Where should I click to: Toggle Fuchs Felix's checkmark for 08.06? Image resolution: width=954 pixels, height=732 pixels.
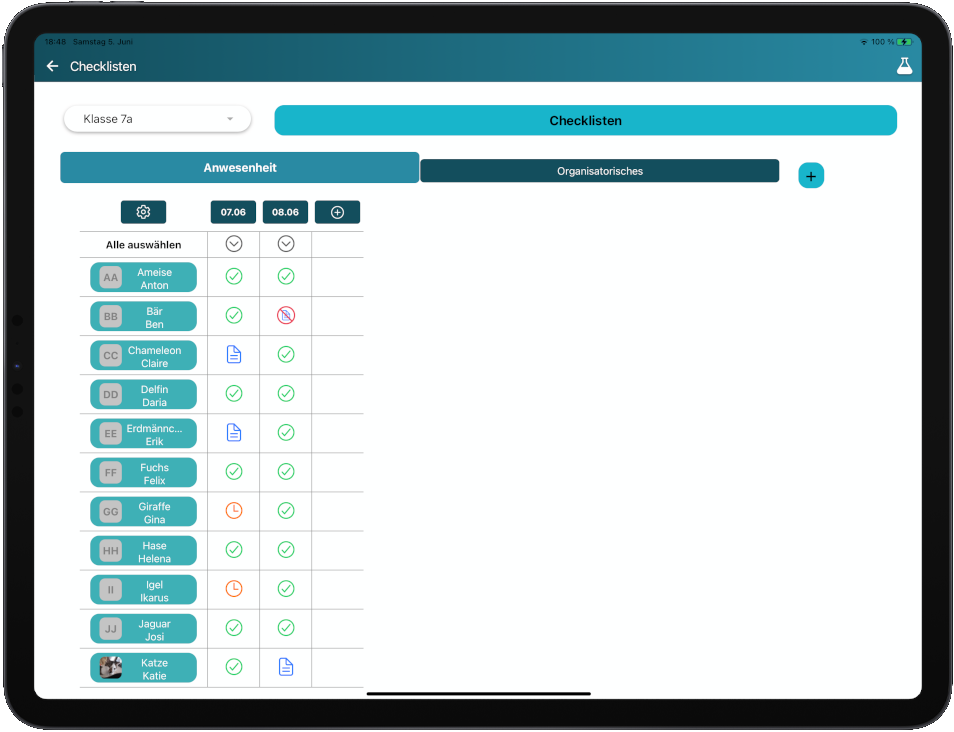pyautogui.click(x=286, y=471)
